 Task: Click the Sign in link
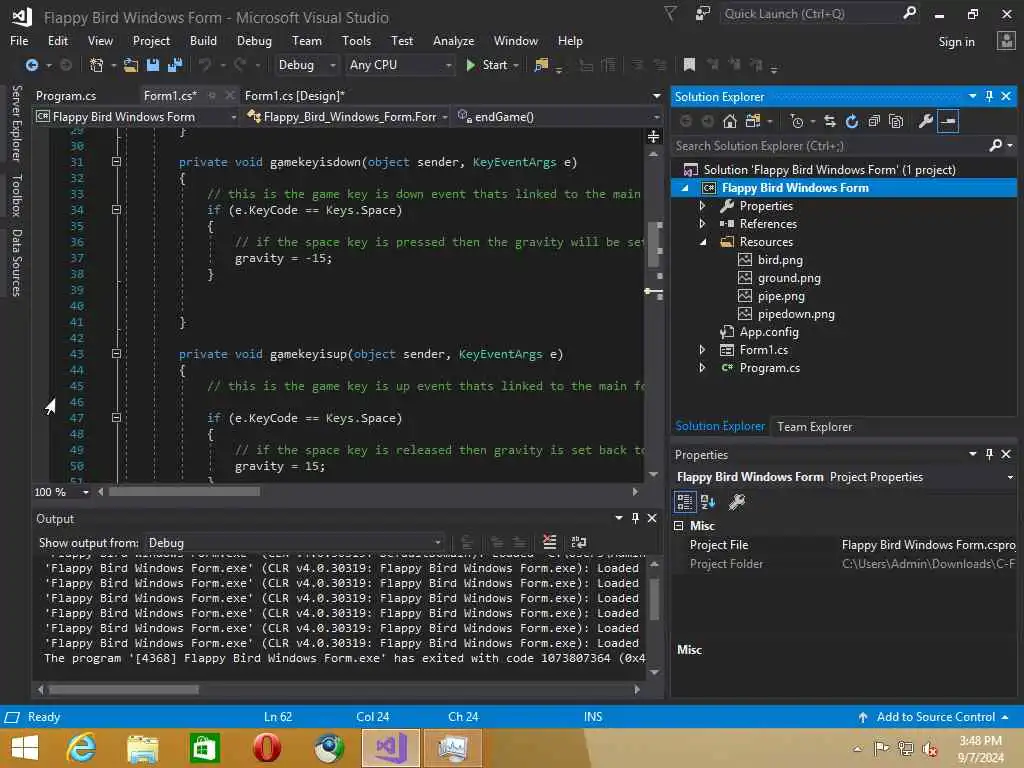point(956,42)
